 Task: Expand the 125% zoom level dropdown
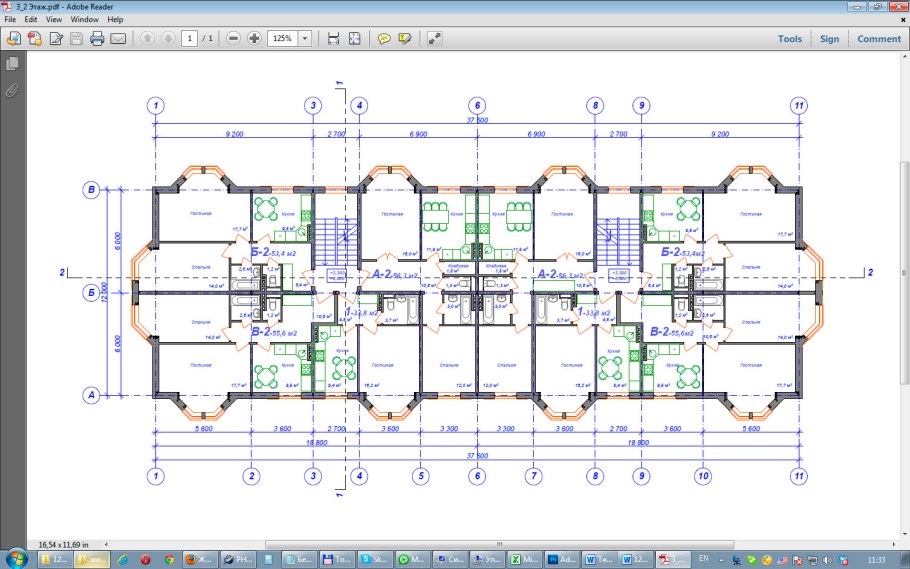pyautogui.click(x=304, y=39)
